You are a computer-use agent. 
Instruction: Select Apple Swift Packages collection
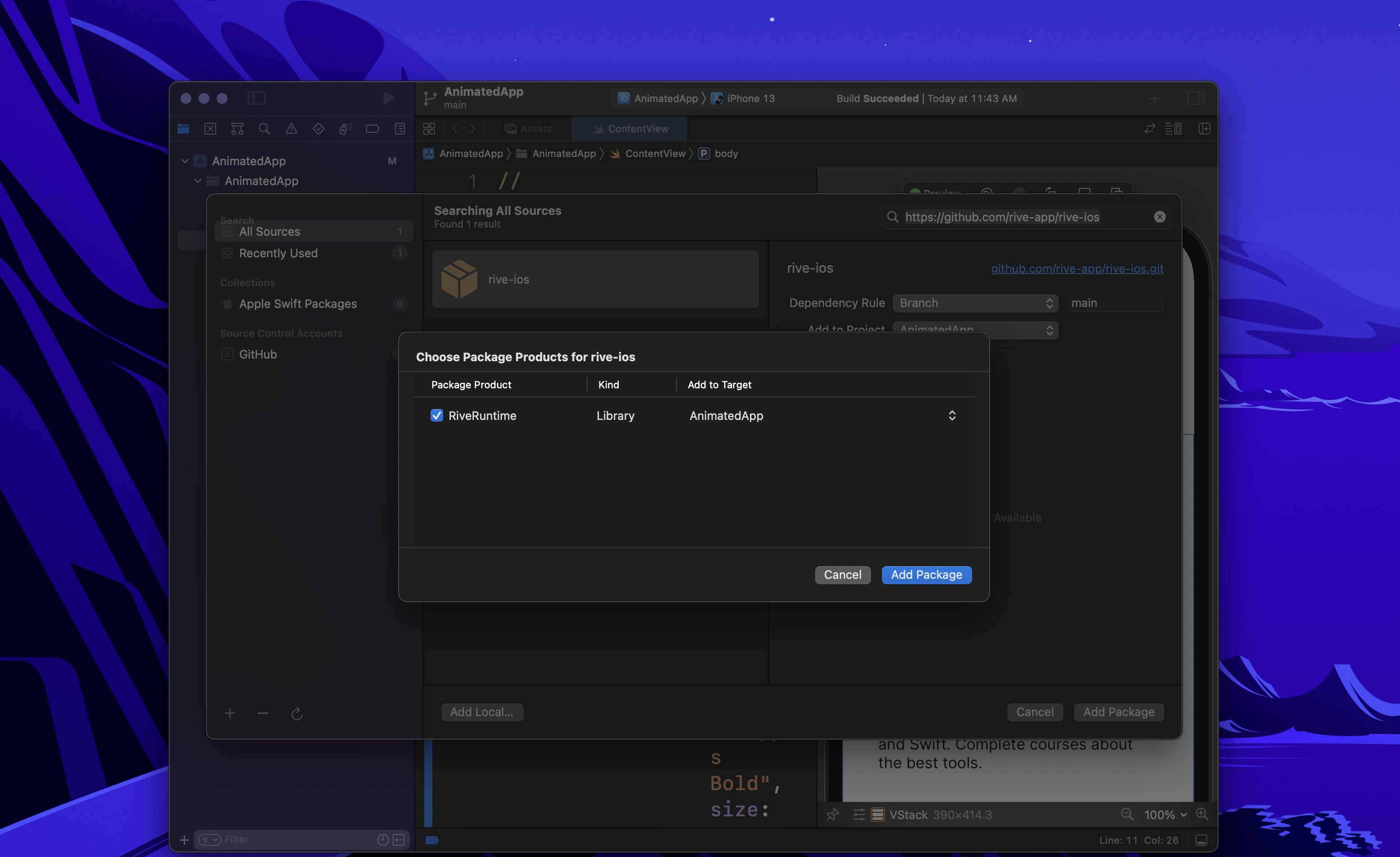click(298, 303)
